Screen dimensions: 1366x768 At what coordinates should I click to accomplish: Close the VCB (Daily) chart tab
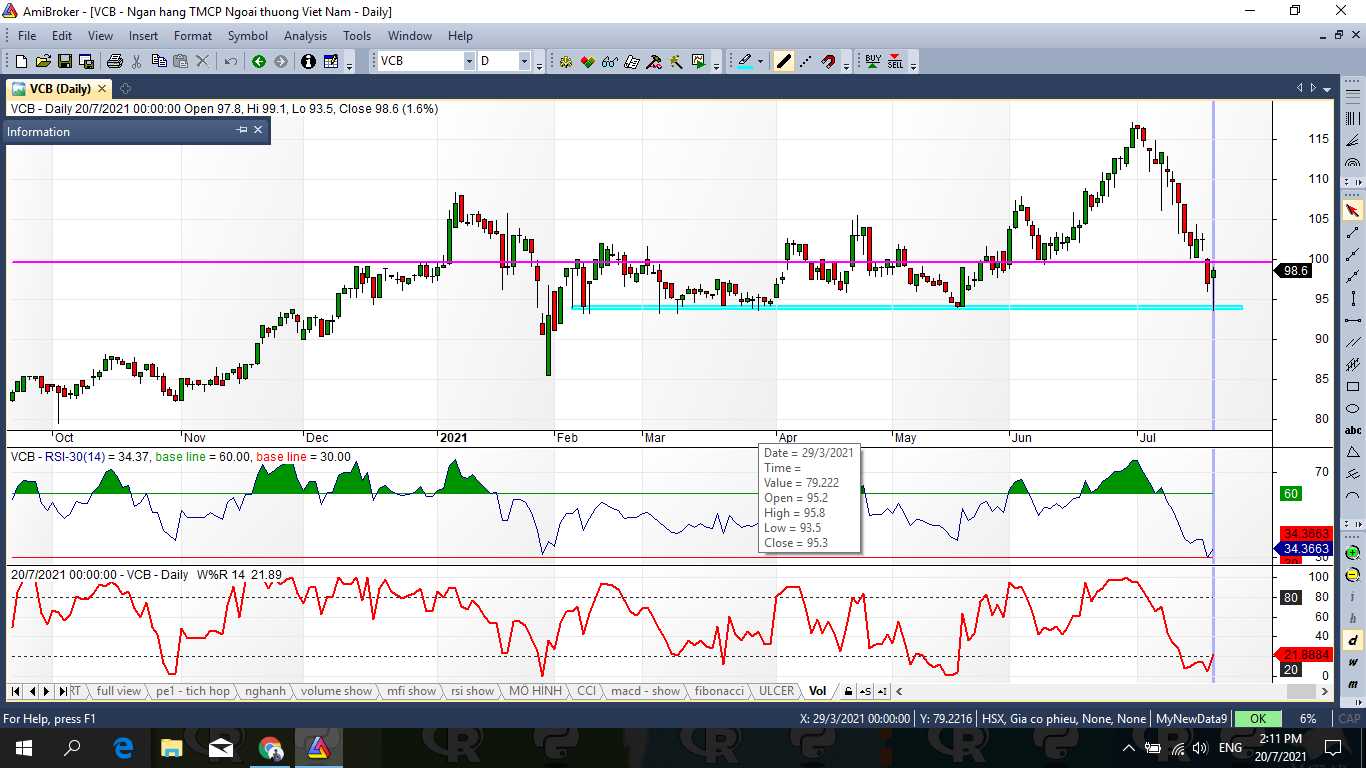(102, 89)
